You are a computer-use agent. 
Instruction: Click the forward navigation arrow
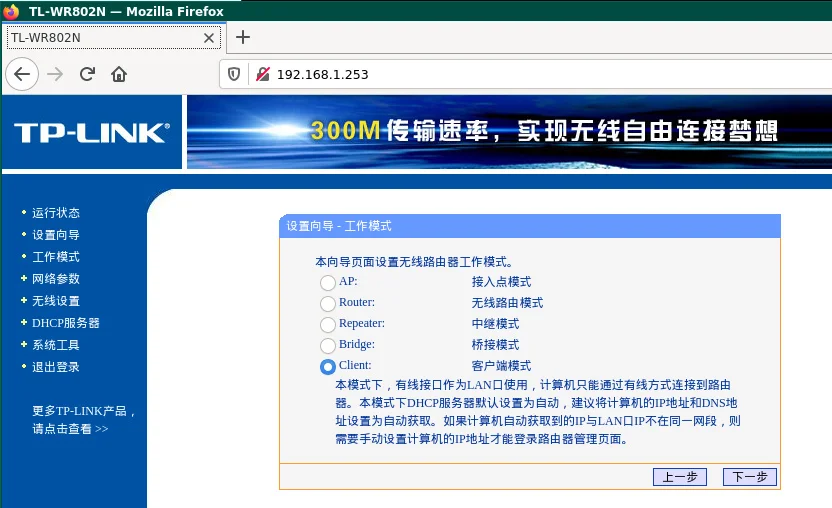coord(55,74)
